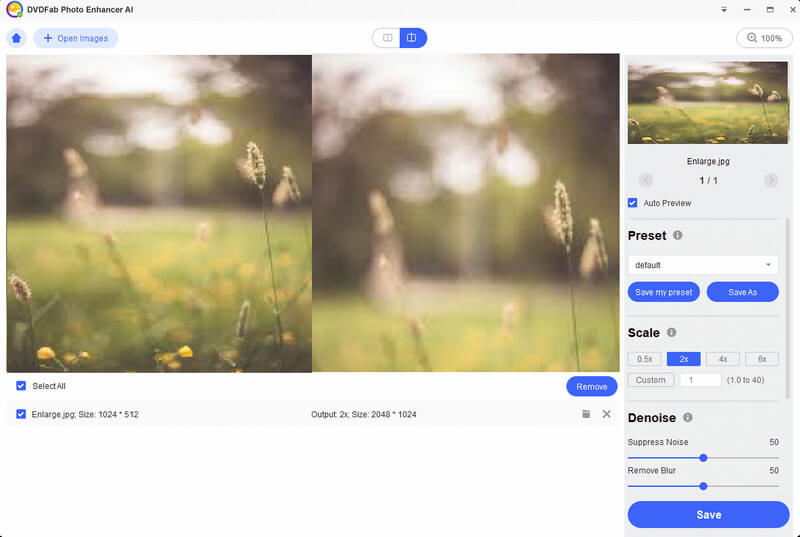The height and width of the screenshot is (537, 800).
Task: Show the Preset info icon
Action: [678, 235]
